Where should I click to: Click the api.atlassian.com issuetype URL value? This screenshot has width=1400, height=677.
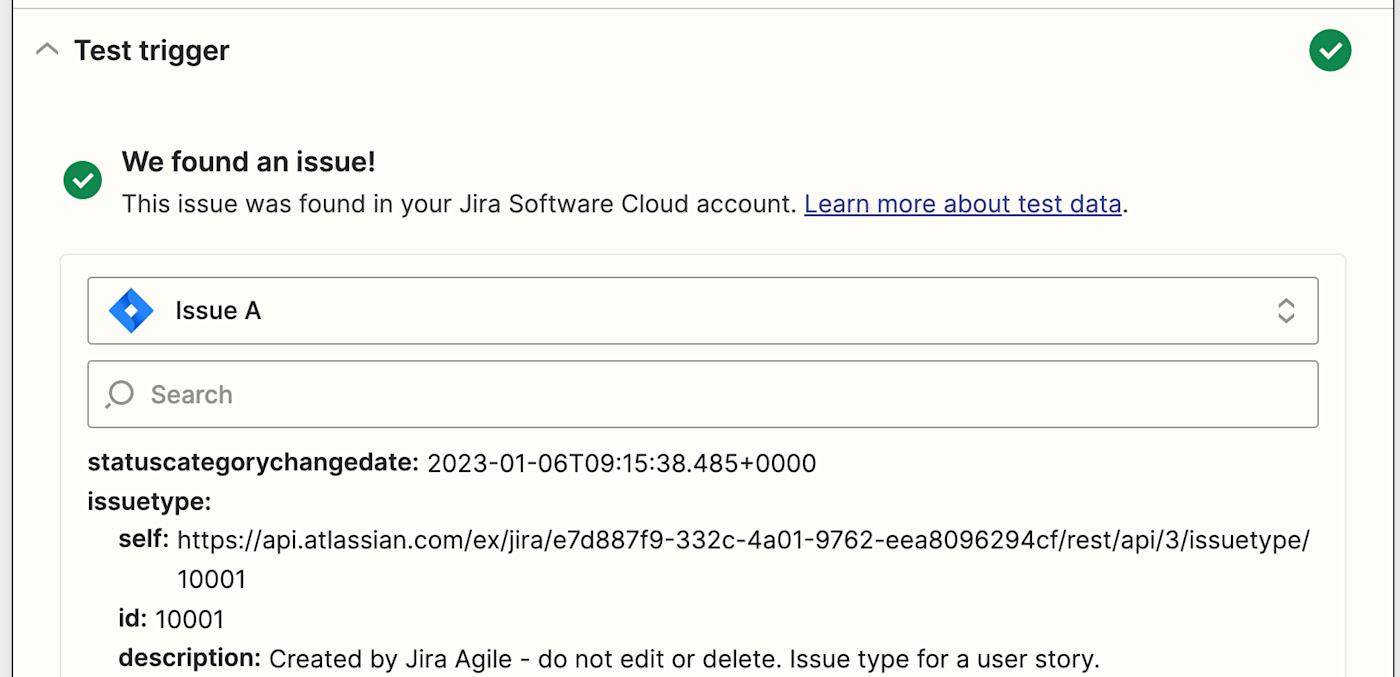(x=743, y=541)
